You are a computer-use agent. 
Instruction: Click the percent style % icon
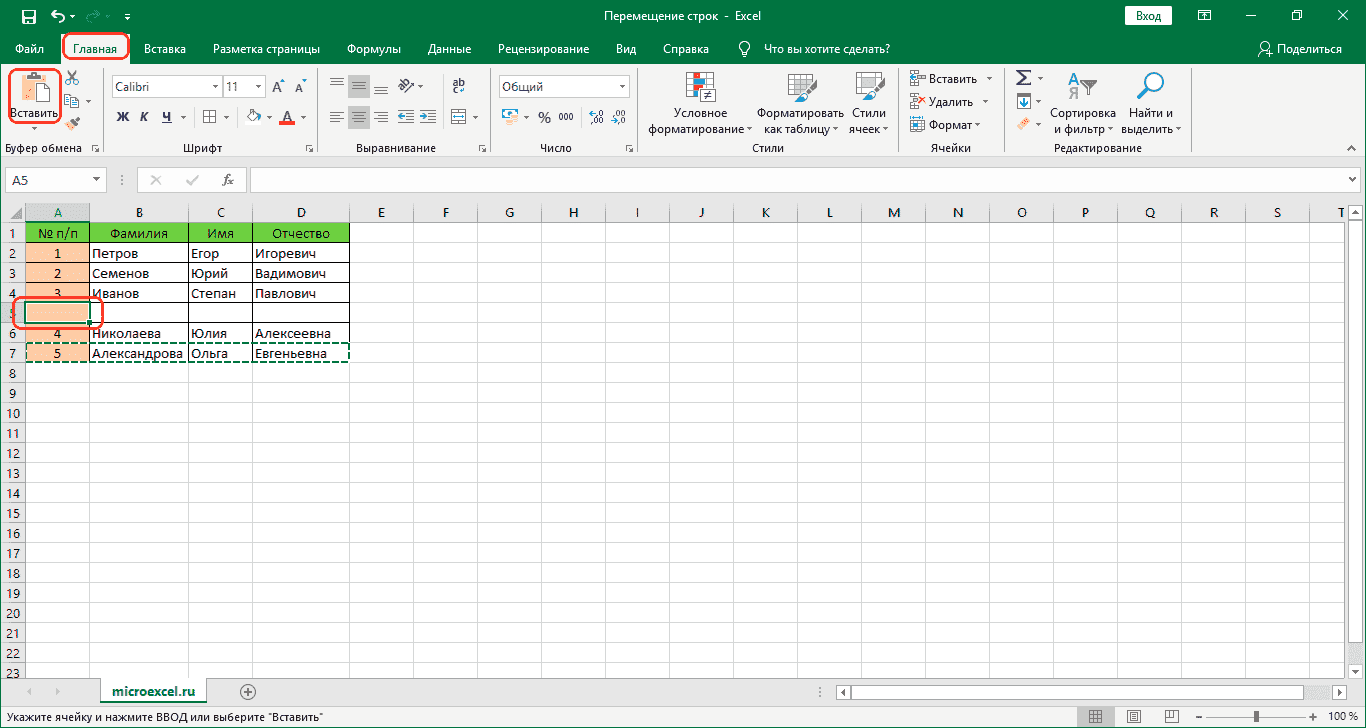pos(546,117)
